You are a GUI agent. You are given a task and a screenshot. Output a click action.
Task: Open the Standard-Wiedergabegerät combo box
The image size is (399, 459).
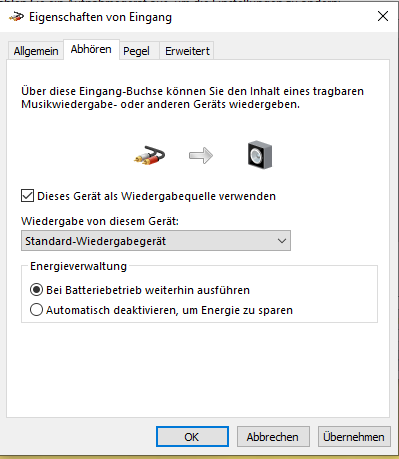tap(156, 241)
